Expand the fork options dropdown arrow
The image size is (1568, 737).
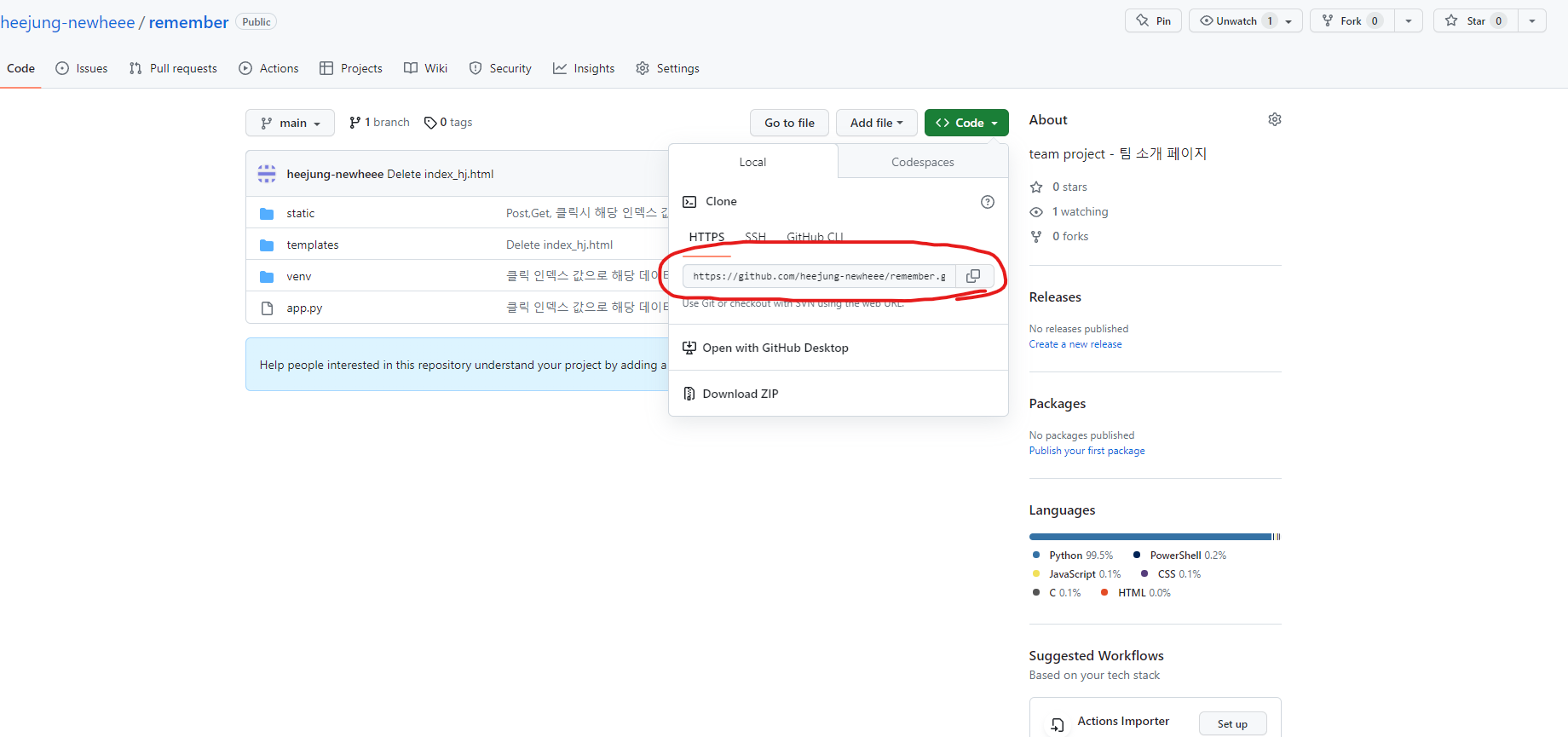pyautogui.click(x=1409, y=20)
